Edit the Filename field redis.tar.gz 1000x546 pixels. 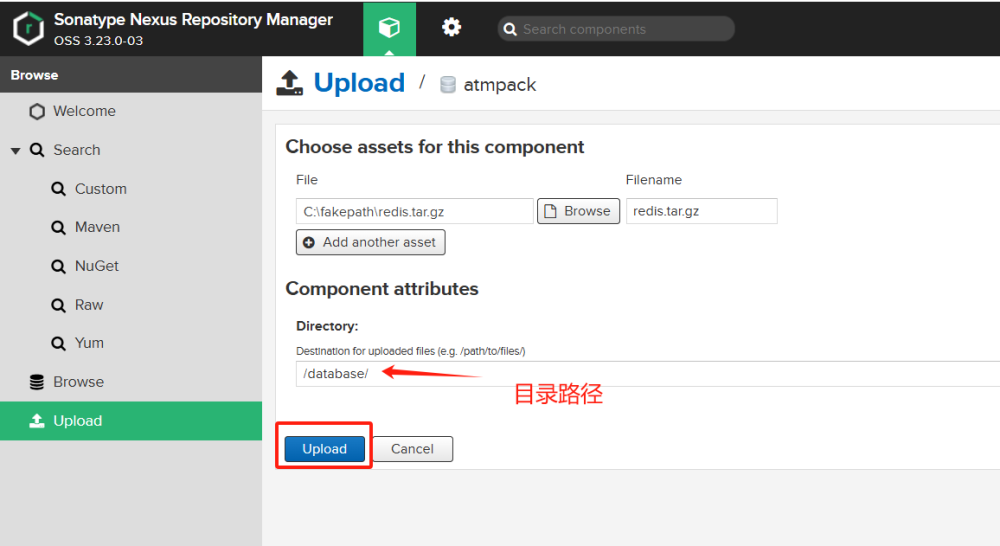pyautogui.click(x=702, y=211)
